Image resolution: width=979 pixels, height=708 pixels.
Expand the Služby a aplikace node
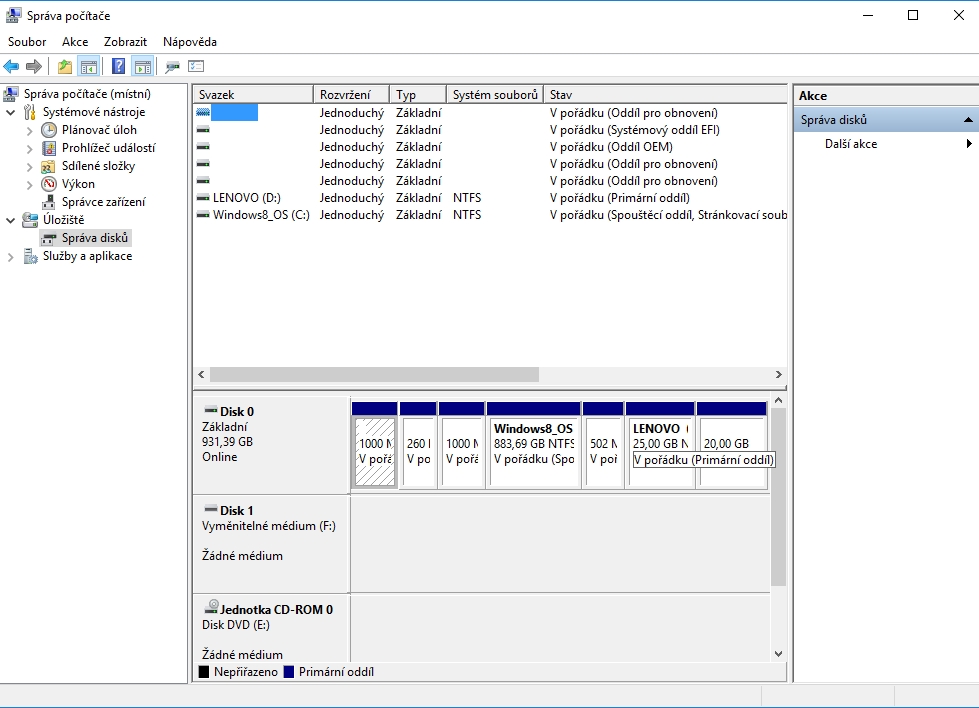pyautogui.click(x=11, y=257)
